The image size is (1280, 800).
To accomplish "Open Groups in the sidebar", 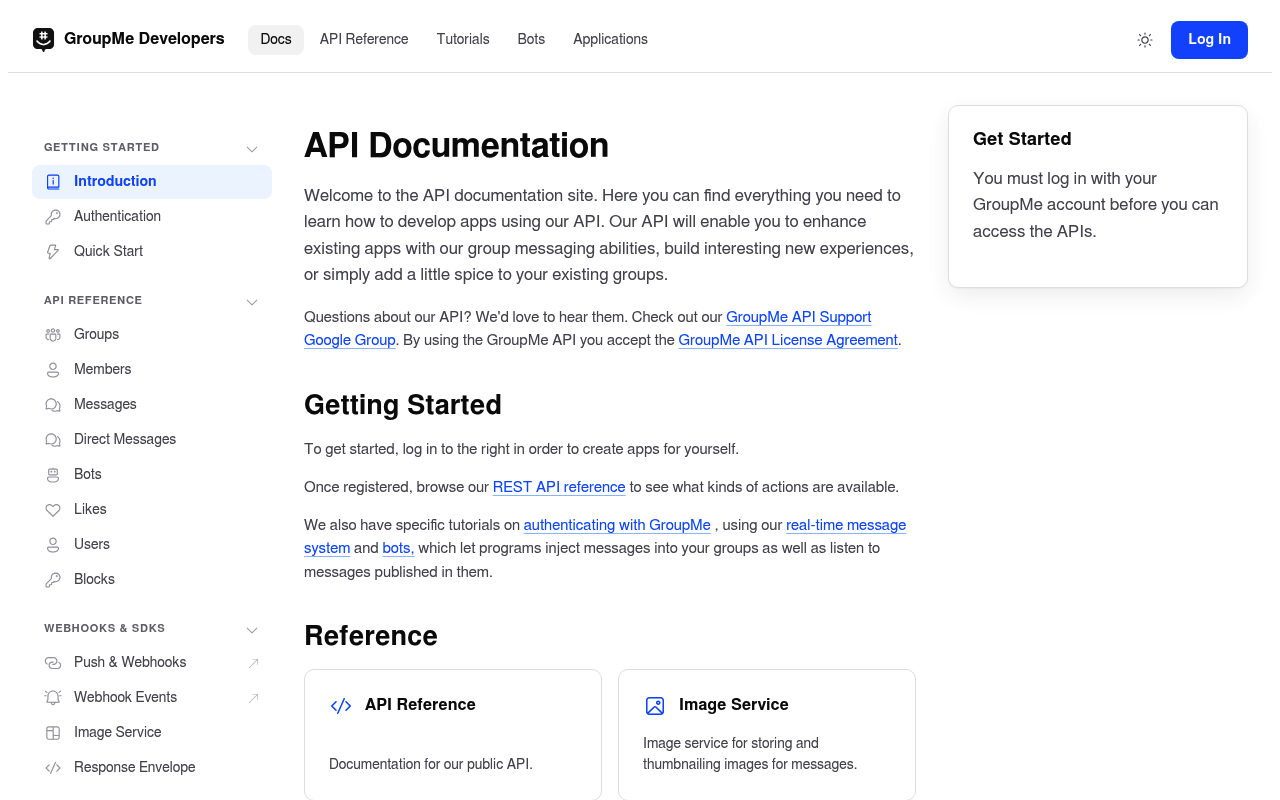I will pos(152,334).
